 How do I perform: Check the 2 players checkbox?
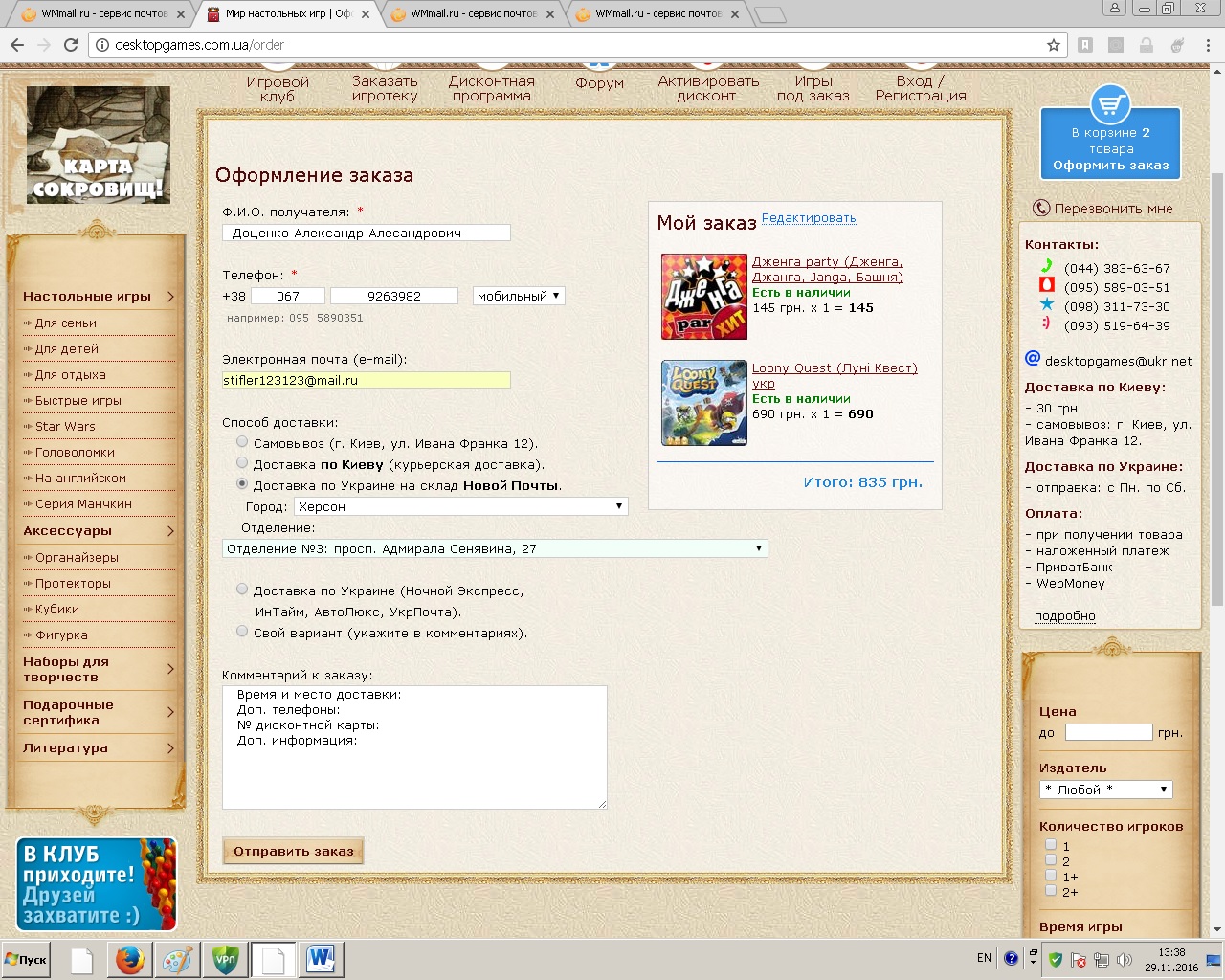(1051, 860)
